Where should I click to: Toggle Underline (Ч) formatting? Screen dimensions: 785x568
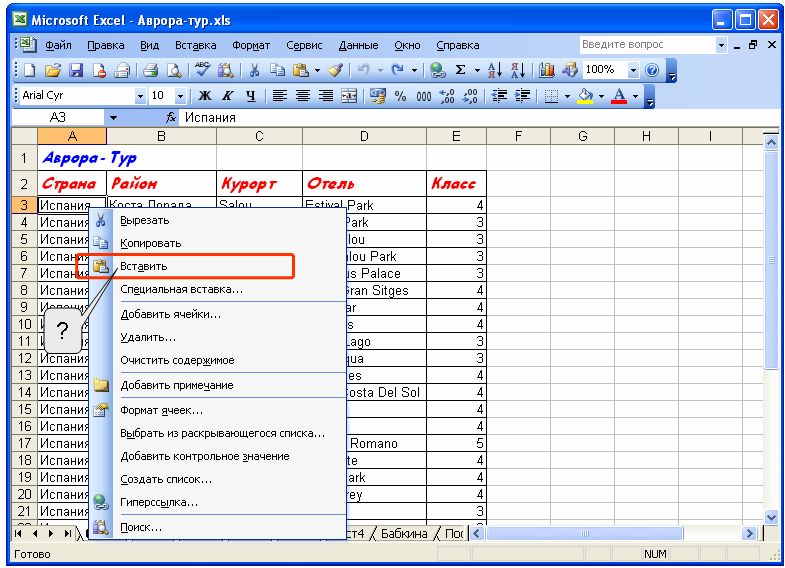pyautogui.click(x=251, y=96)
